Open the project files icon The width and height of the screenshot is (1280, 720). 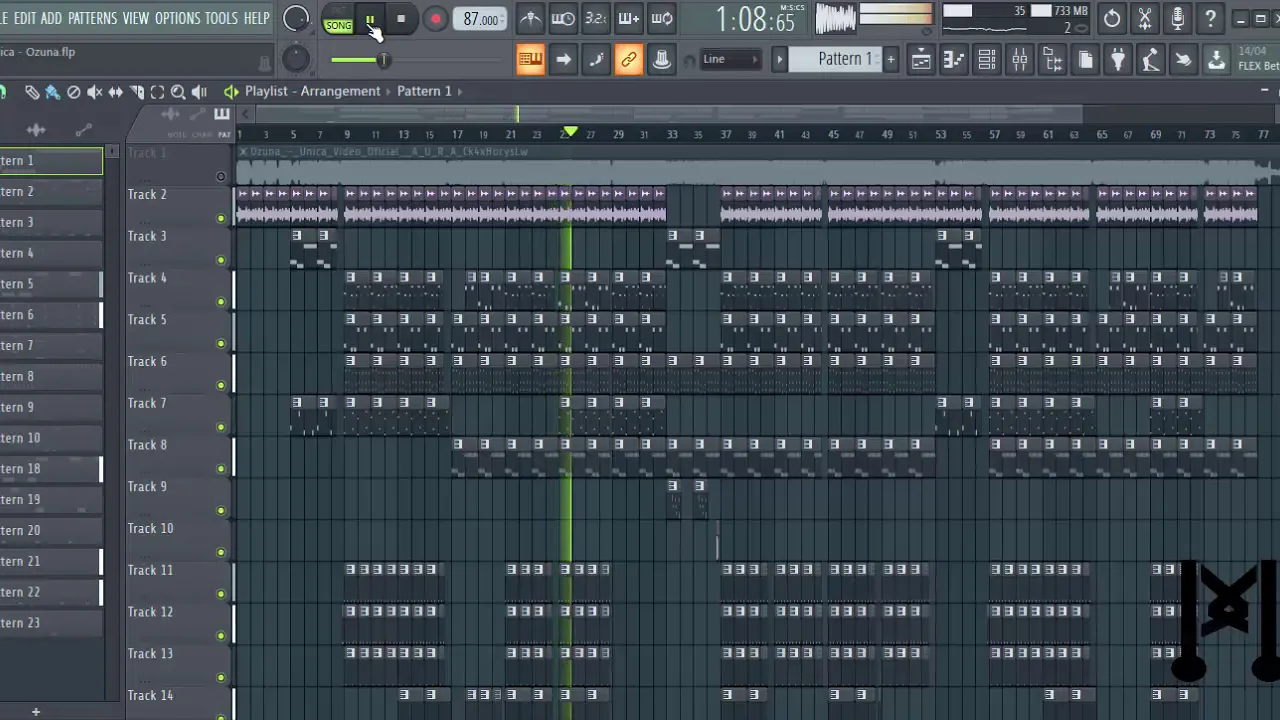(1086, 60)
